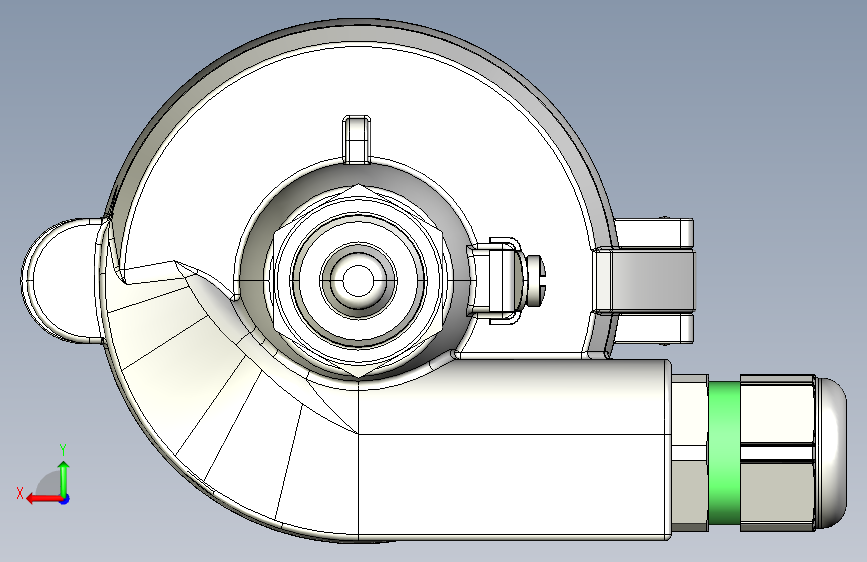Select the small upright tab above the hub
This screenshot has width=867, height=562.
357,140
